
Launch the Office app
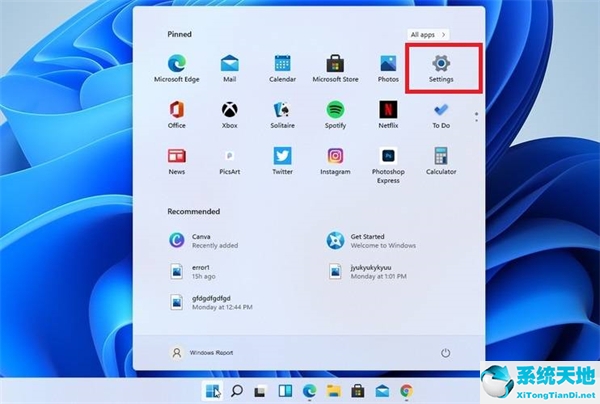click(x=176, y=115)
